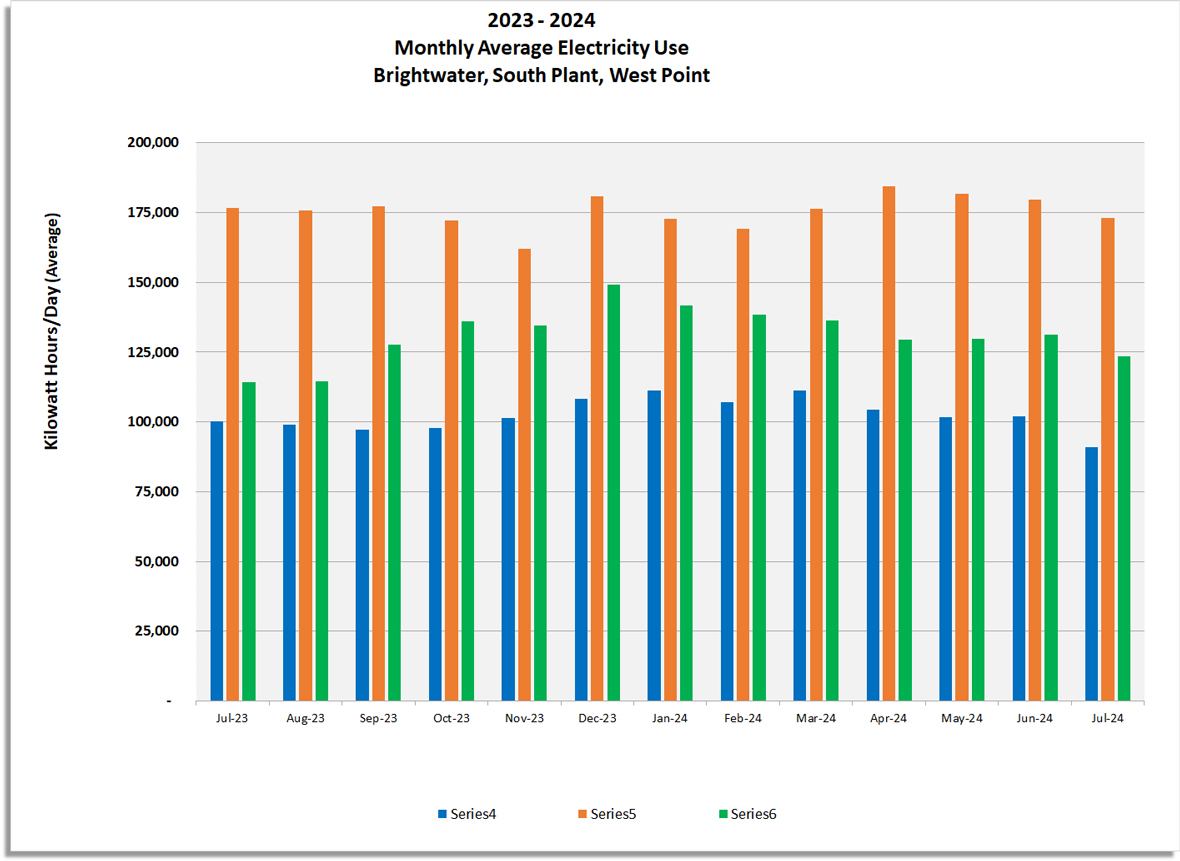This screenshot has height=861, width=1180.
Task: Select the orange bar for May-24
Action: point(962,447)
